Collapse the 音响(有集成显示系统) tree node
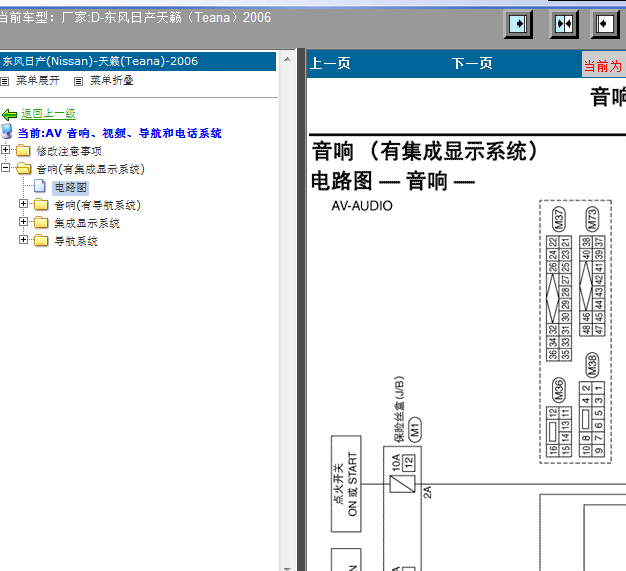Viewport: 626px width, 571px height. tap(6, 169)
